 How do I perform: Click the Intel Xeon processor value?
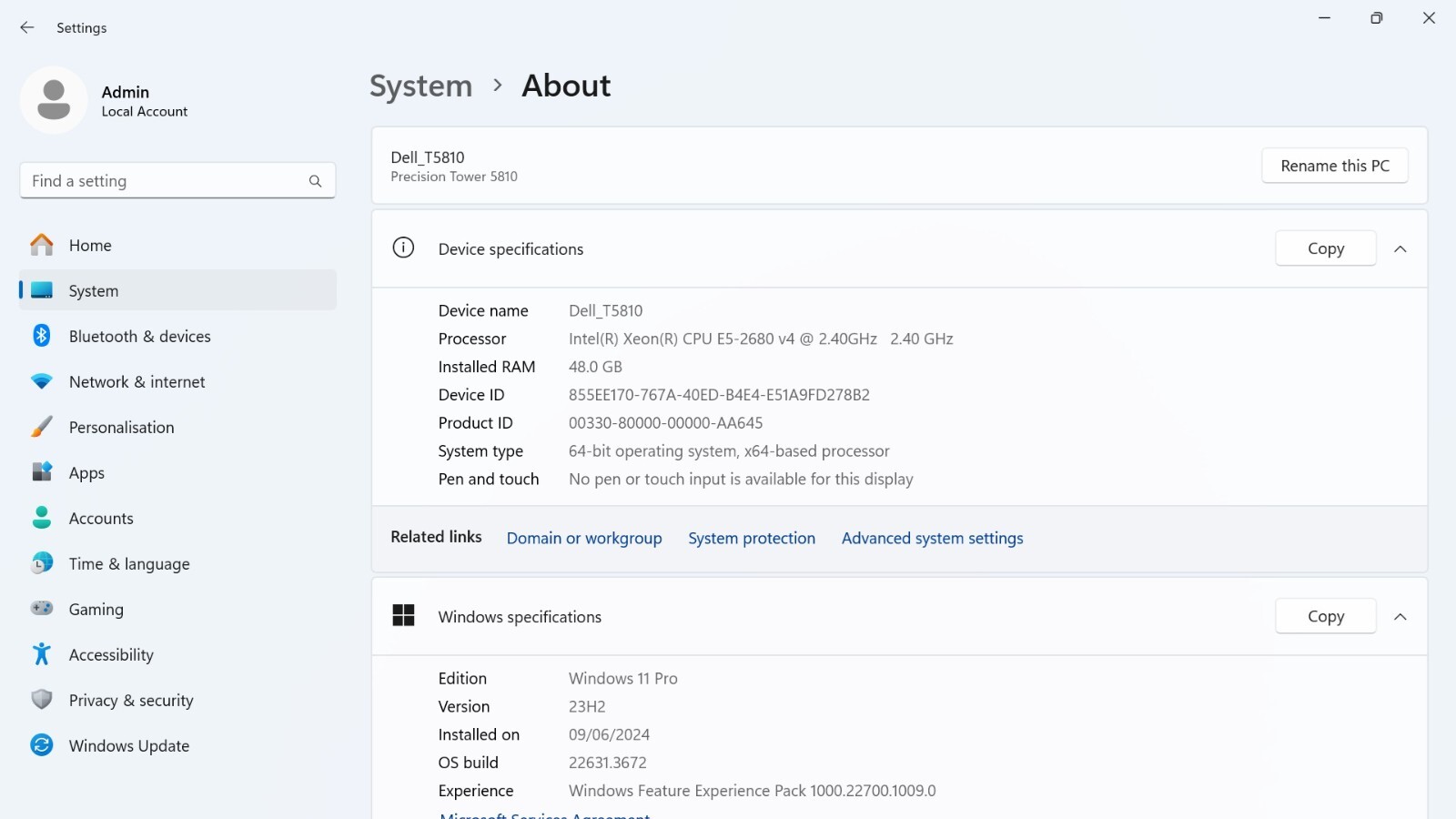(x=761, y=339)
